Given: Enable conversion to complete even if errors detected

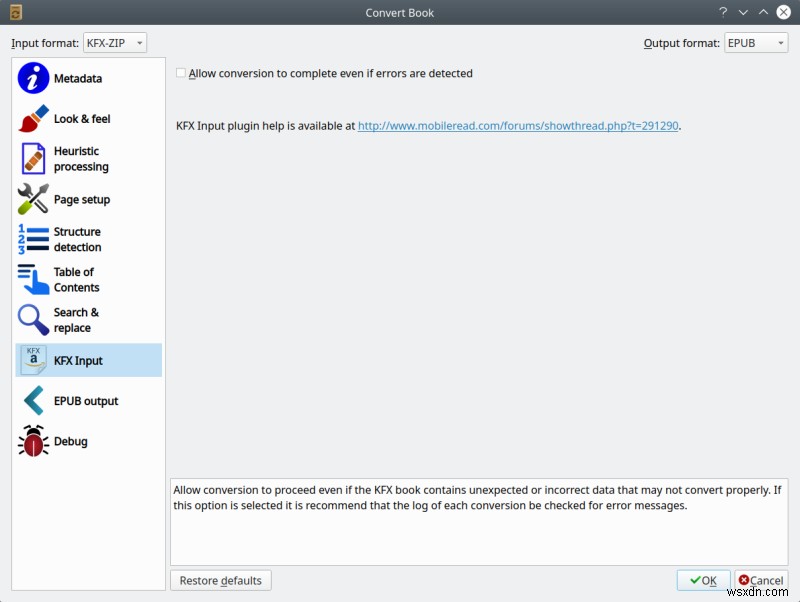Looking at the screenshot, I should [x=181, y=73].
